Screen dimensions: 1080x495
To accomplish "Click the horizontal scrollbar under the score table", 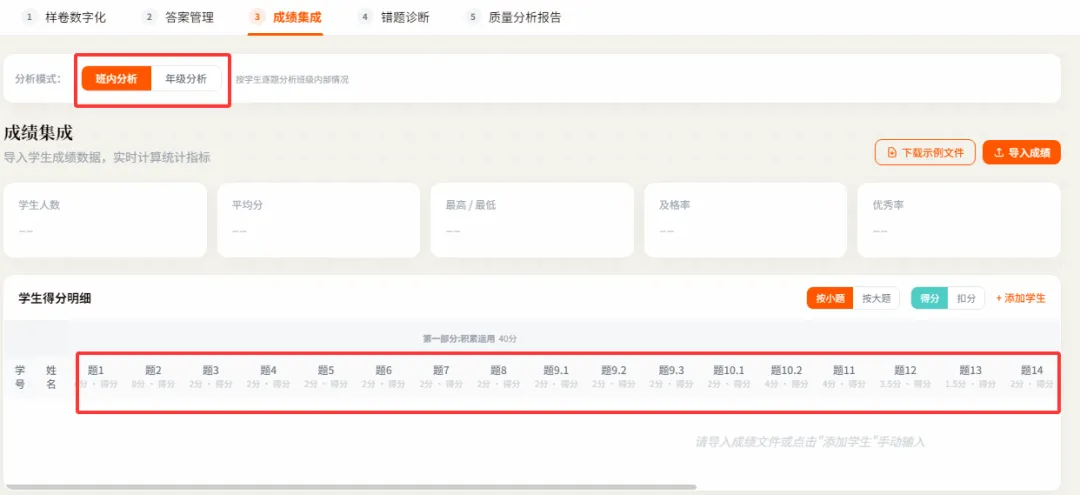I will coord(350,487).
